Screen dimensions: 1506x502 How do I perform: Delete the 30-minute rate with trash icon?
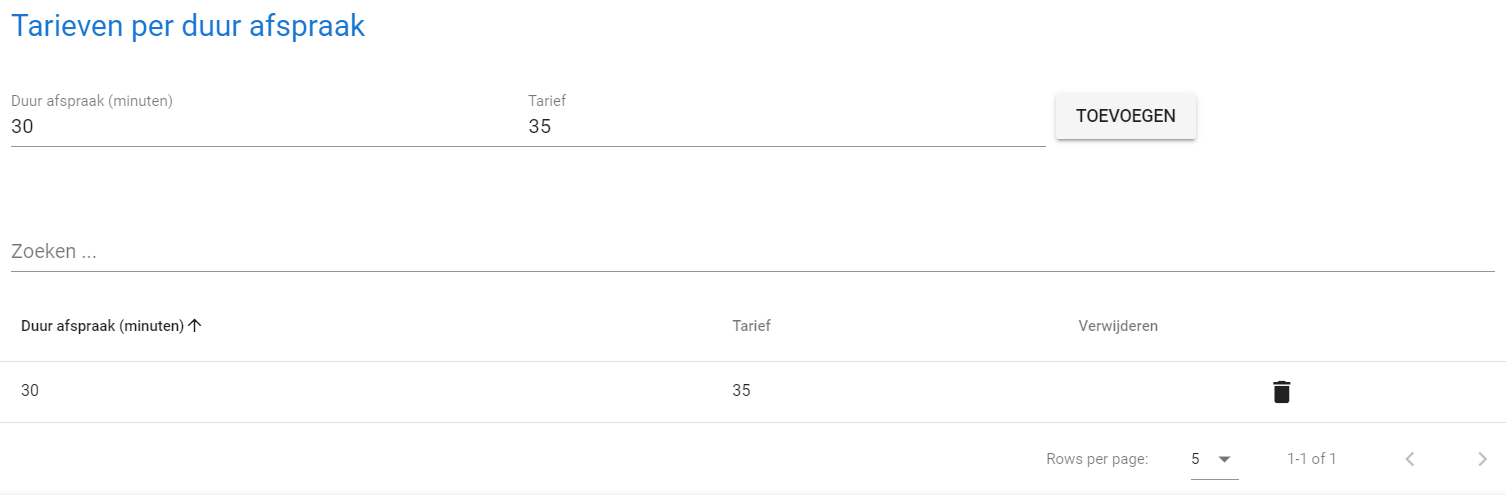pyautogui.click(x=1281, y=392)
